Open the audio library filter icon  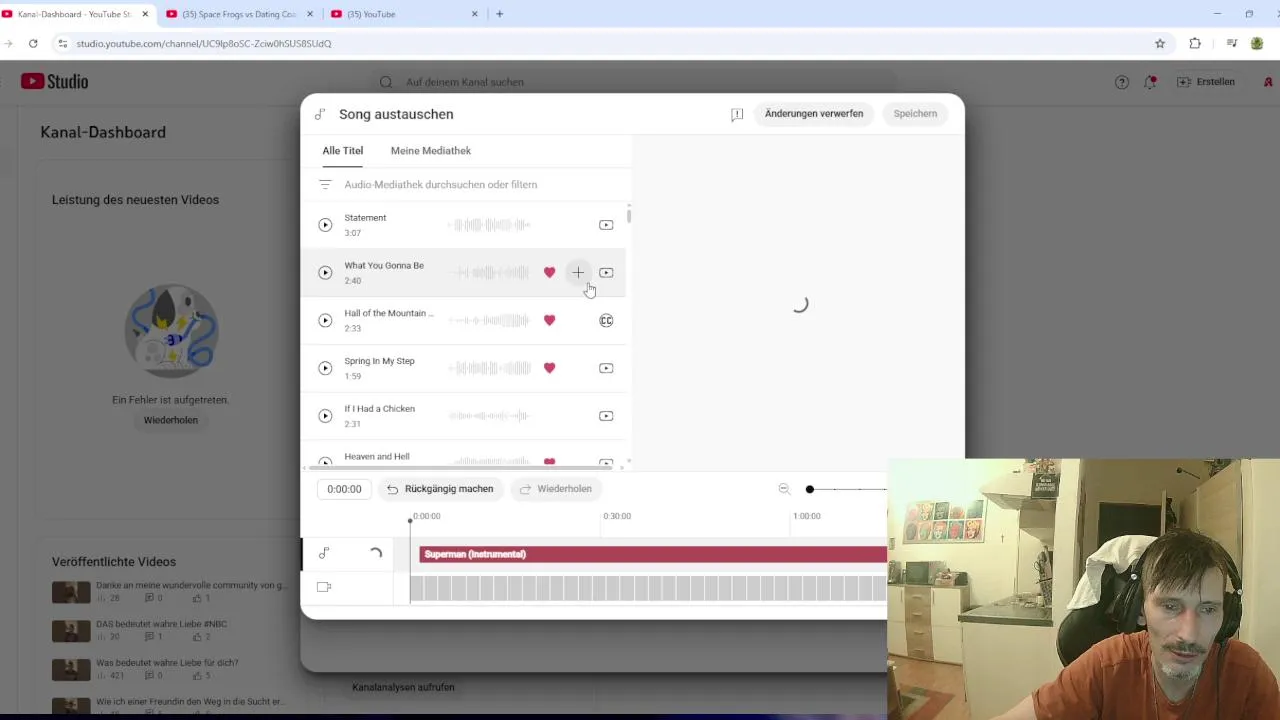pyautogui.click(x=325, y=185)
